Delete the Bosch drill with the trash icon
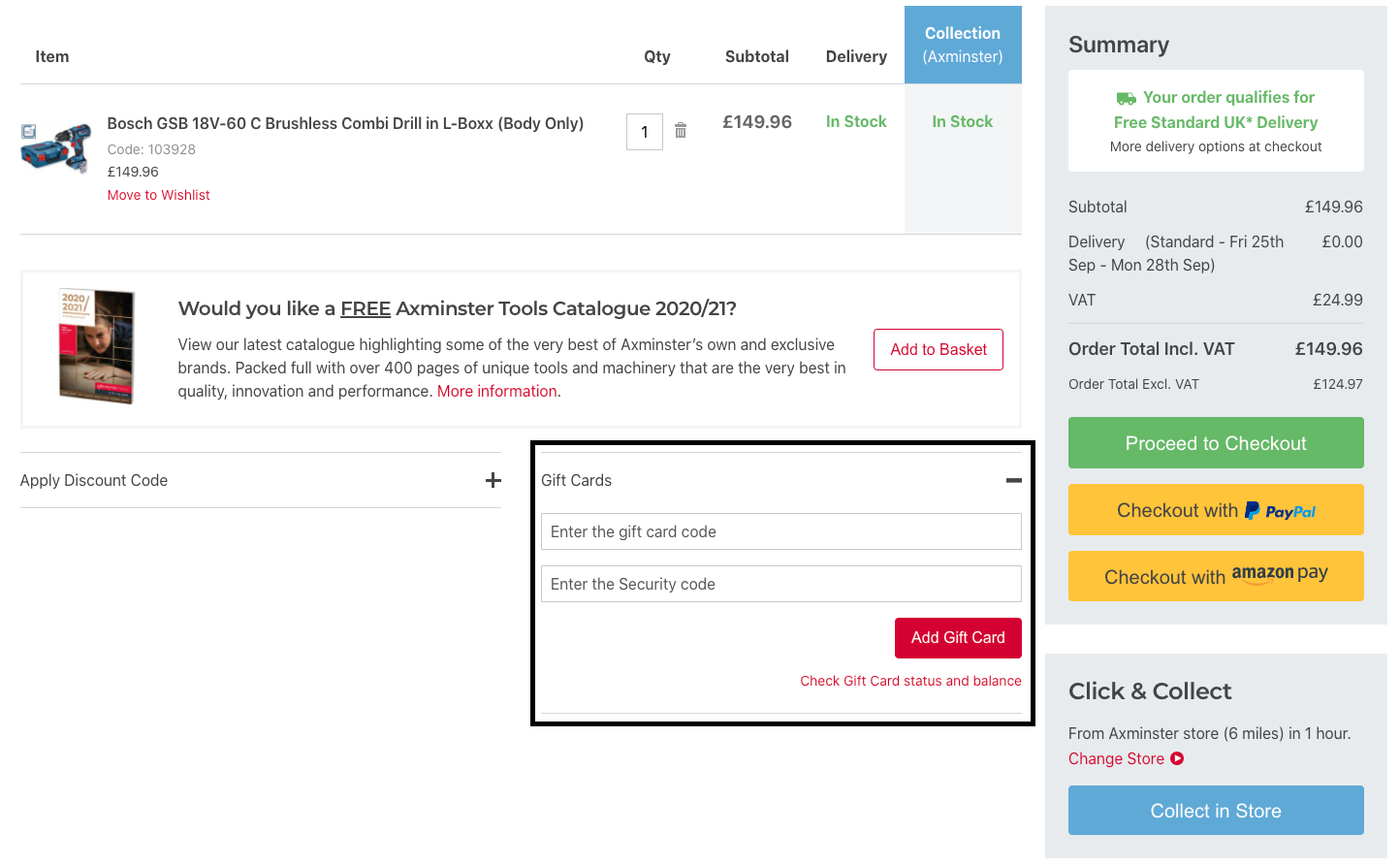The width and height of the screenshot is (1400, 866). tap(681, 130)
